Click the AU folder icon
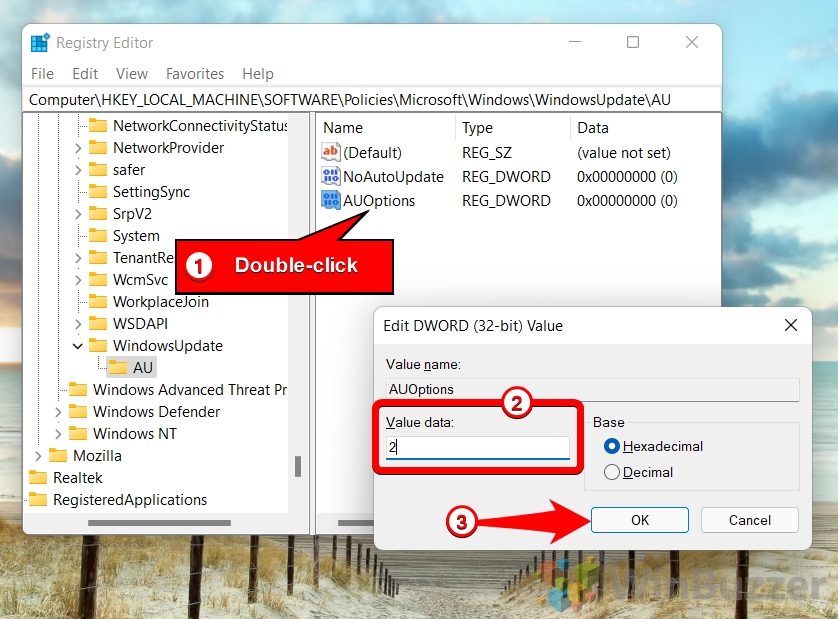The image size is (838, 619). click(118, 368)
